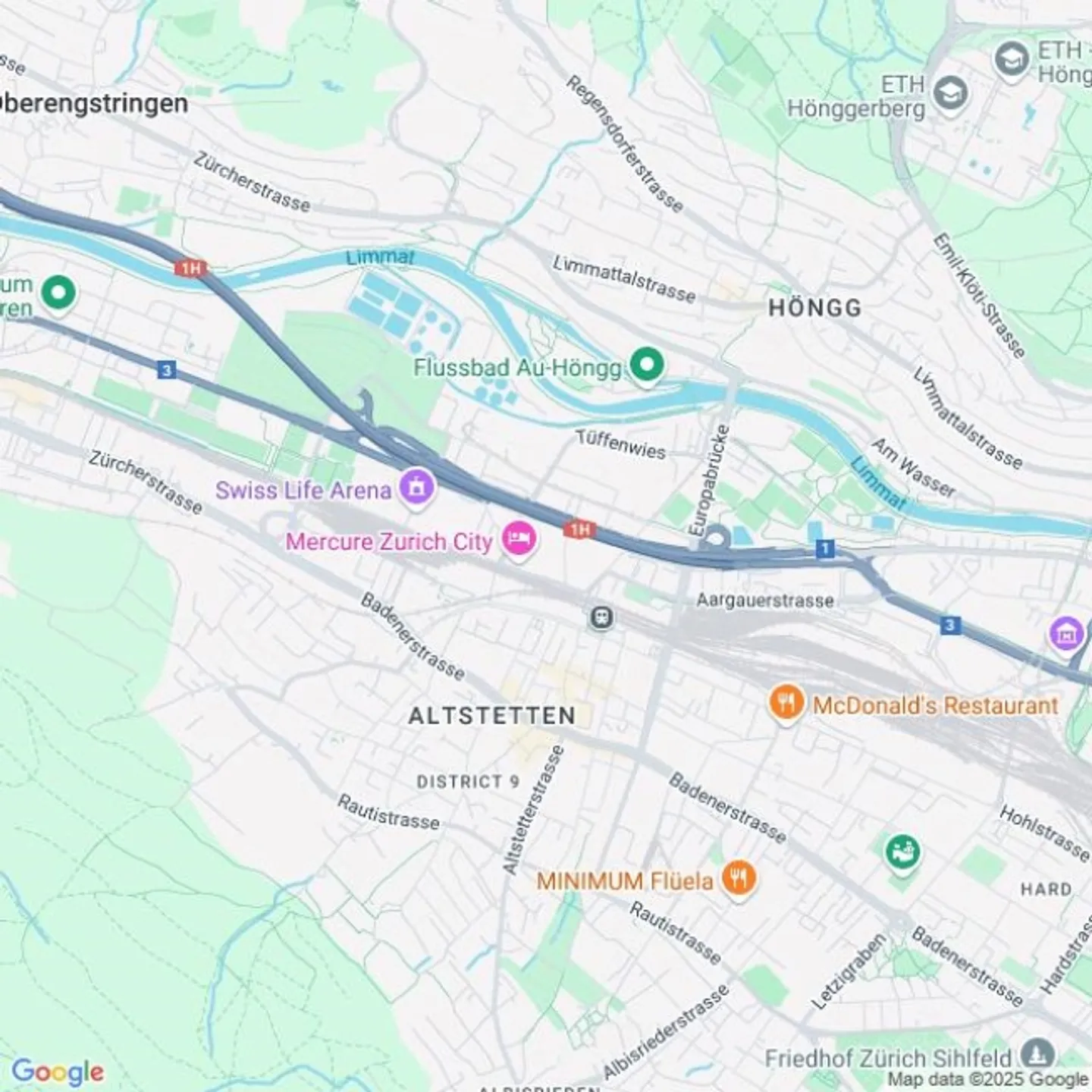Image resolution: width=1092 pixels, height=1092 pixels.
Task: Click the Swiss Life Arena pin icon
Action: point(416,487)
